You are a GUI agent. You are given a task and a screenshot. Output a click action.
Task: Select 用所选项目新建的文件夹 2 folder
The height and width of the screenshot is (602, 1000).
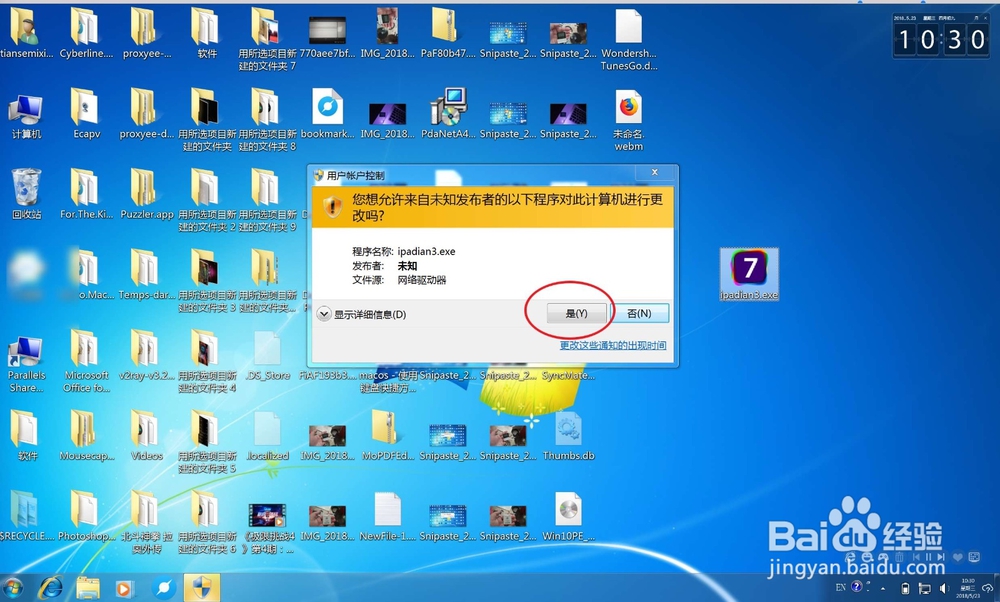point(207,201)
